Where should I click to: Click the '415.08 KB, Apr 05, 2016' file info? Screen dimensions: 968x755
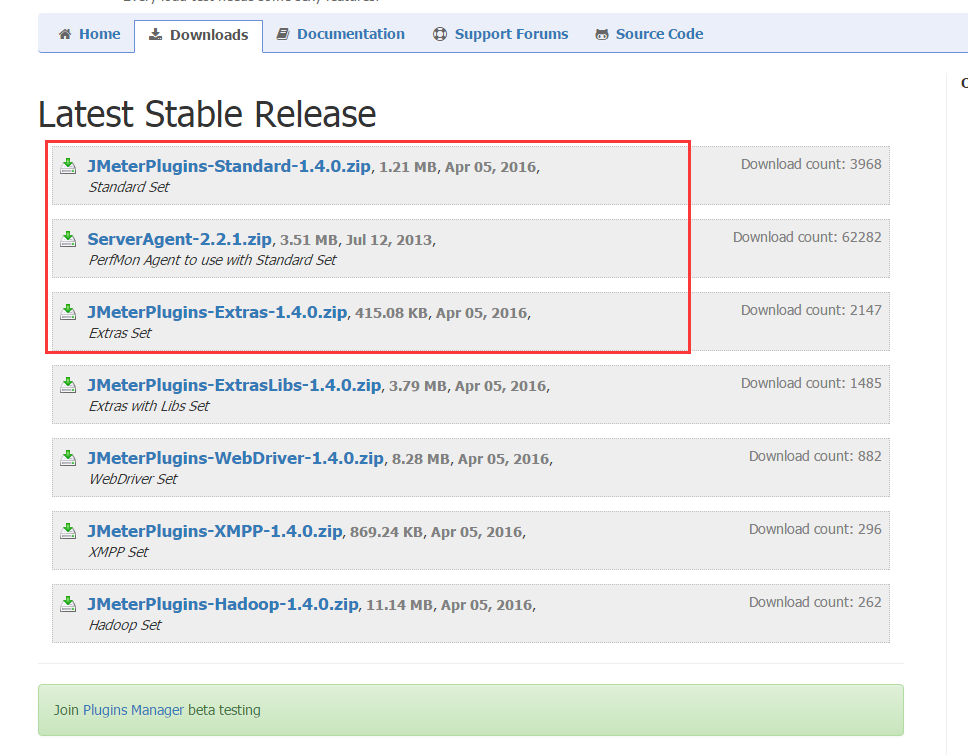pos(441,313)
